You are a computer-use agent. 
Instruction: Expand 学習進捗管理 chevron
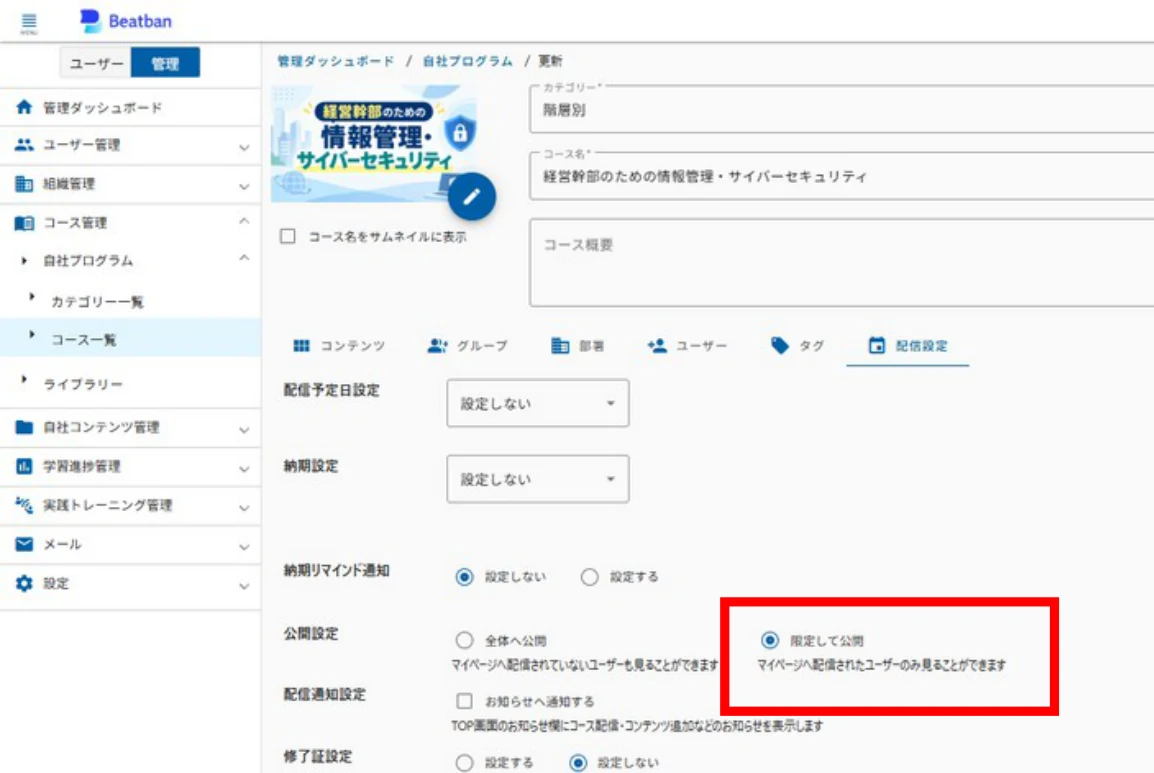pyautogui.click(x=244, y=468)
